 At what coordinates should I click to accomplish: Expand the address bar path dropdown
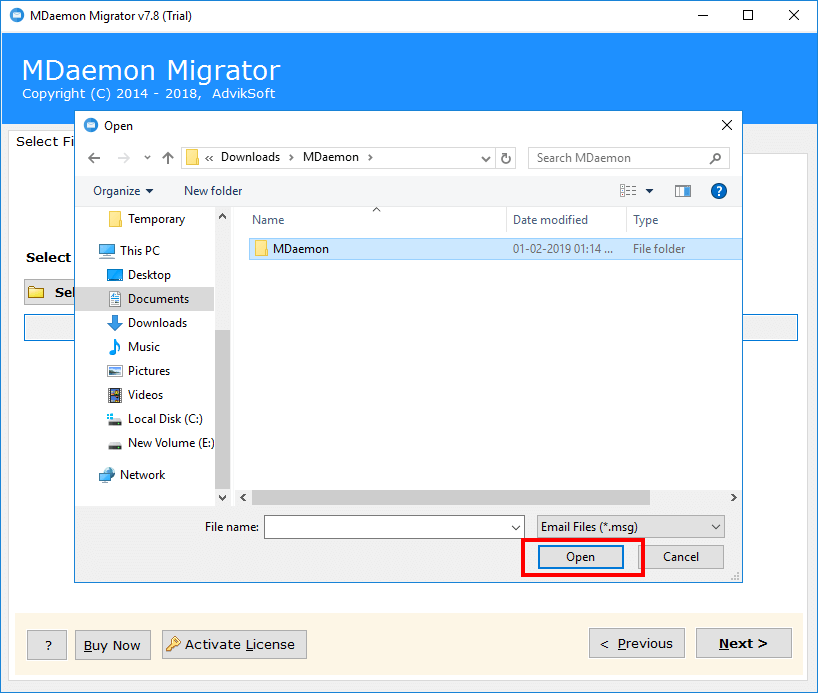click(x=486, y=158)
